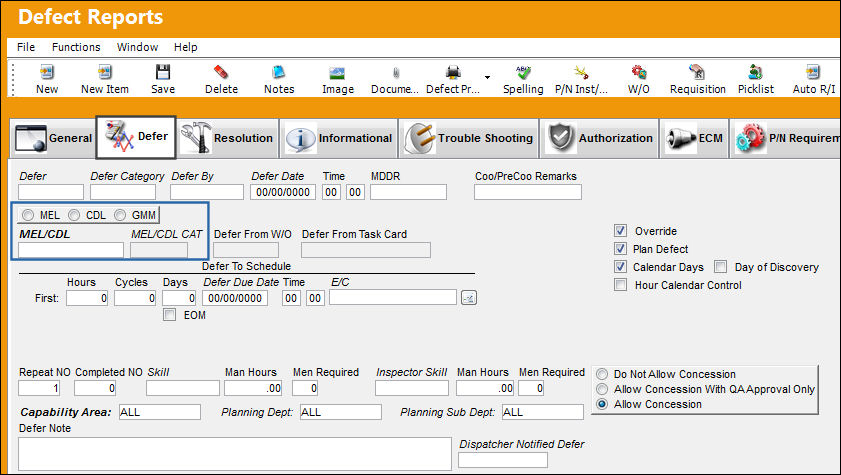841x475 pixels.
Task: Click the Inspector Skill field
Action: pyautogui.click(x=412, y=388)
